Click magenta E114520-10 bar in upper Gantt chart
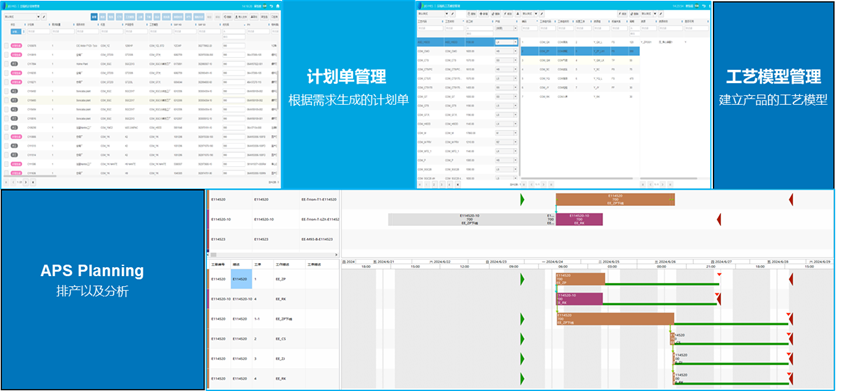865x391 pixels. (579, 219)
